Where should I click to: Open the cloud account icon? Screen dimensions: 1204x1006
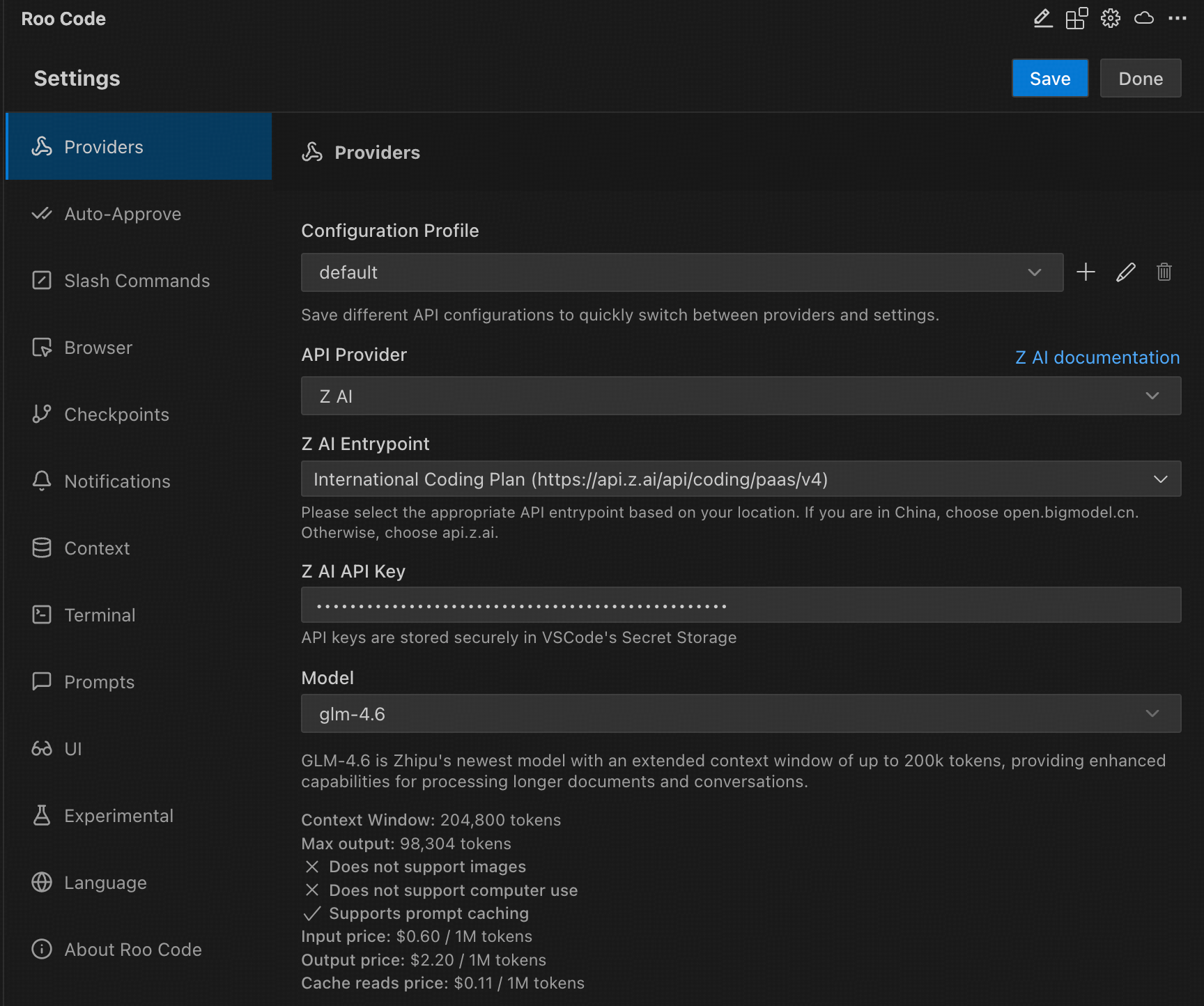[1144, 19]
